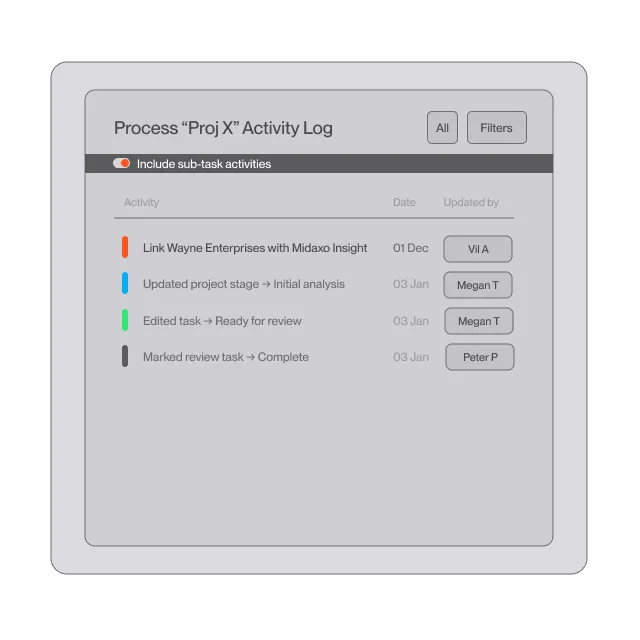Click the blue status marker for project stage
The width and height of the screenshot is (640, 640).
125,283
